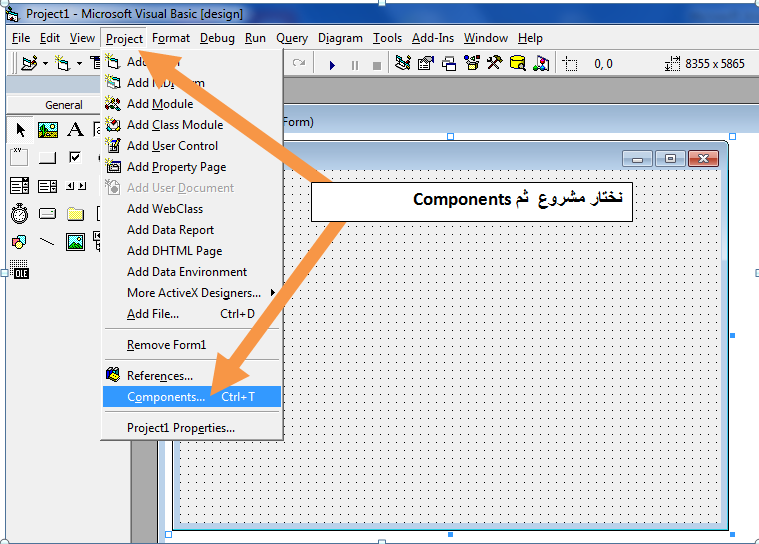The height and width of the screenshot is (544, 759).
Task: Select the Line control tool
Action: tap(47, 242)
